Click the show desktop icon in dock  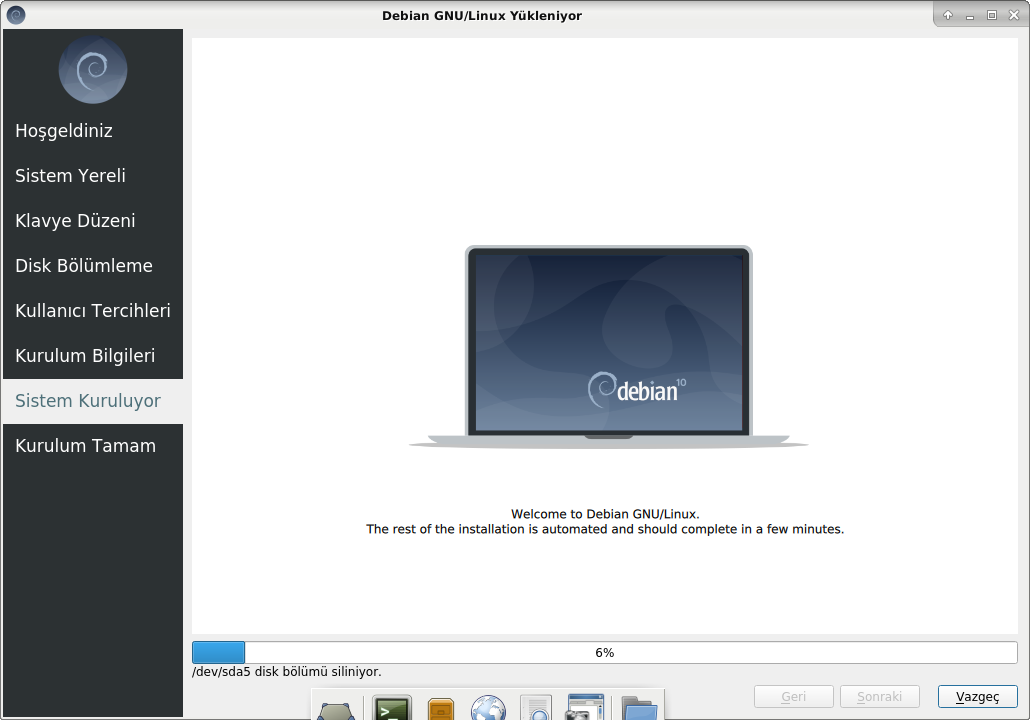pyautogui.click(x=336, y=711)
